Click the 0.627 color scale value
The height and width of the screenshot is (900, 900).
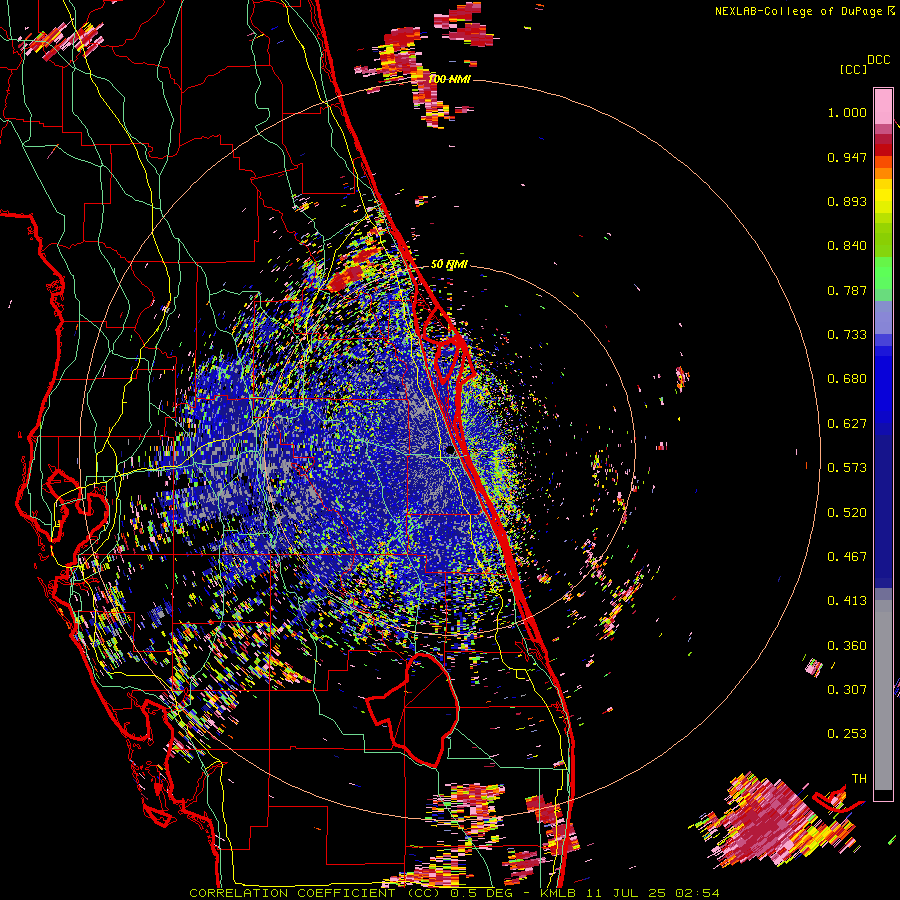click(847, 424)
